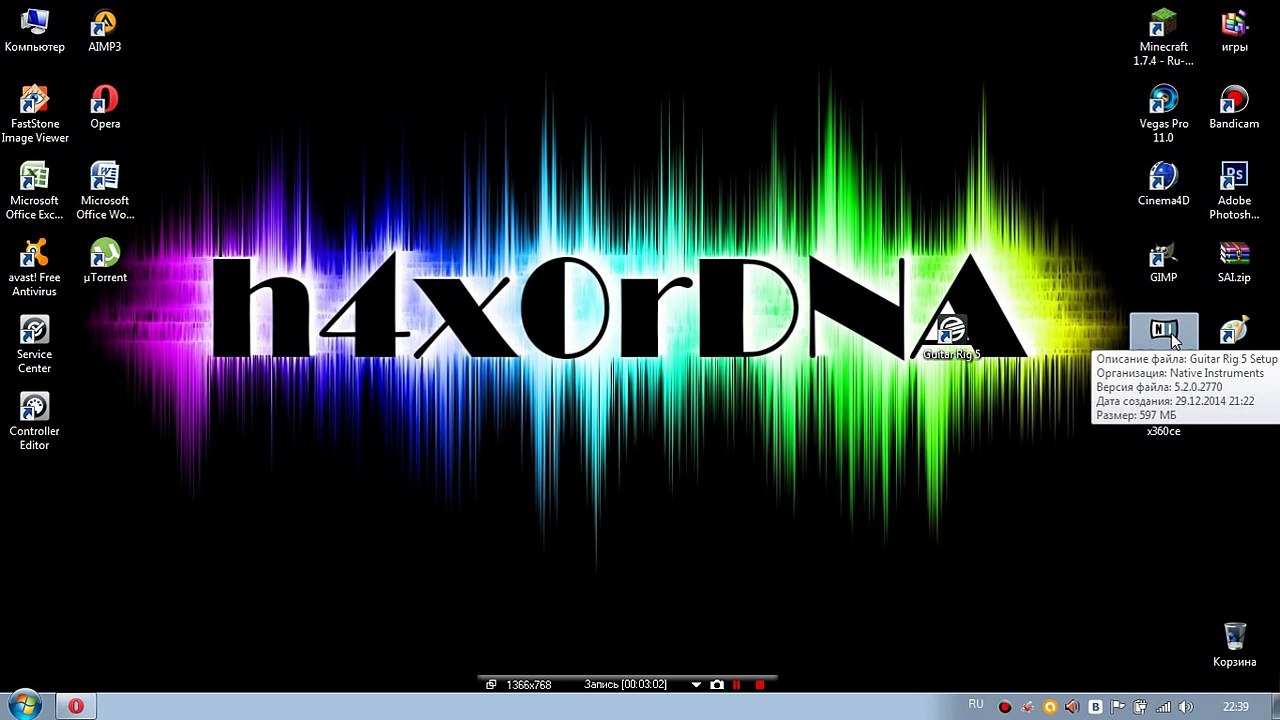1280x720 pixels.
Task: Select the GIMP desktop shortcut
Action: point(1163,262)
